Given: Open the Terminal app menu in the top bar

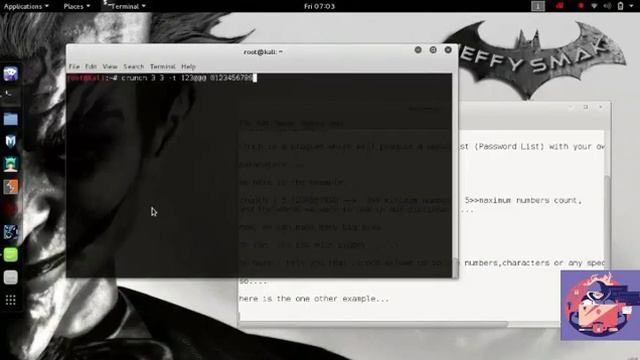Looking at the screenshot, I should pyautogui.click(x=124, y=6).
